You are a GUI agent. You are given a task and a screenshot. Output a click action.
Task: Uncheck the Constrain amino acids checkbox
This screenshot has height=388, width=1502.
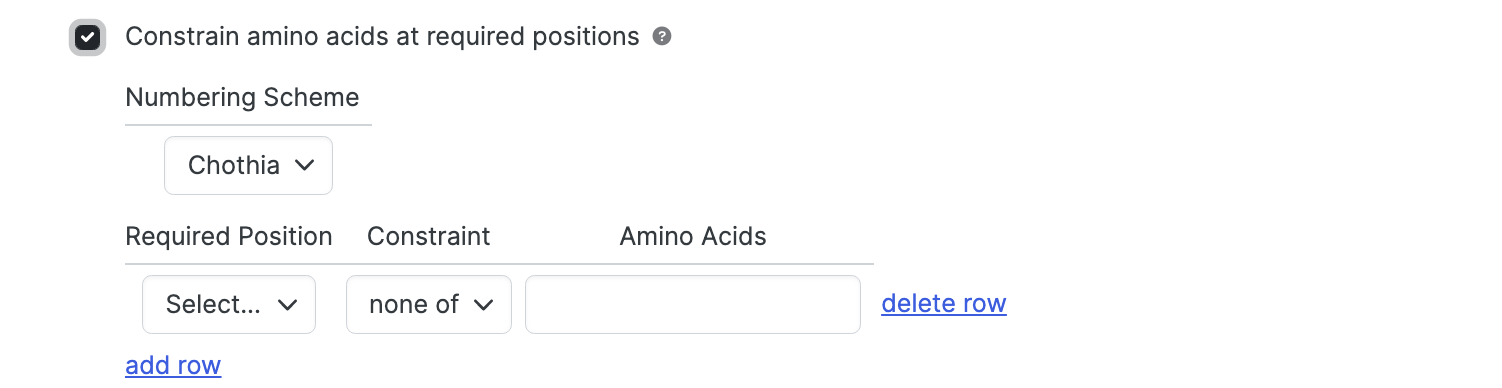click(88, 38)
